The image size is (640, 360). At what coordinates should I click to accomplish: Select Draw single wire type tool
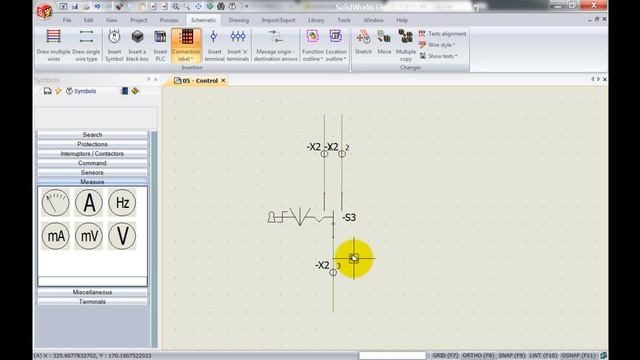[x=86, y=45]
